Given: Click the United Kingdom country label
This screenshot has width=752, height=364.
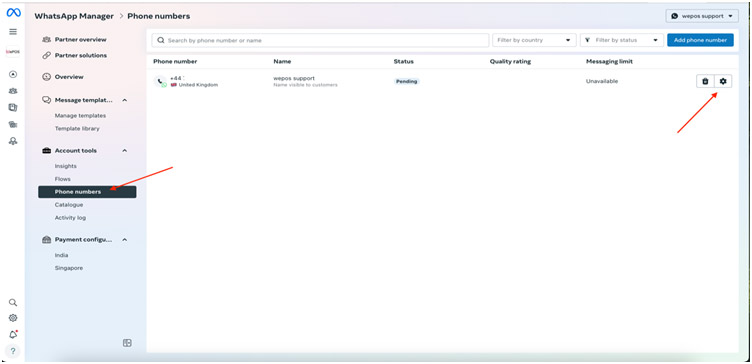Looking at the screenshot, I should 198,85.
